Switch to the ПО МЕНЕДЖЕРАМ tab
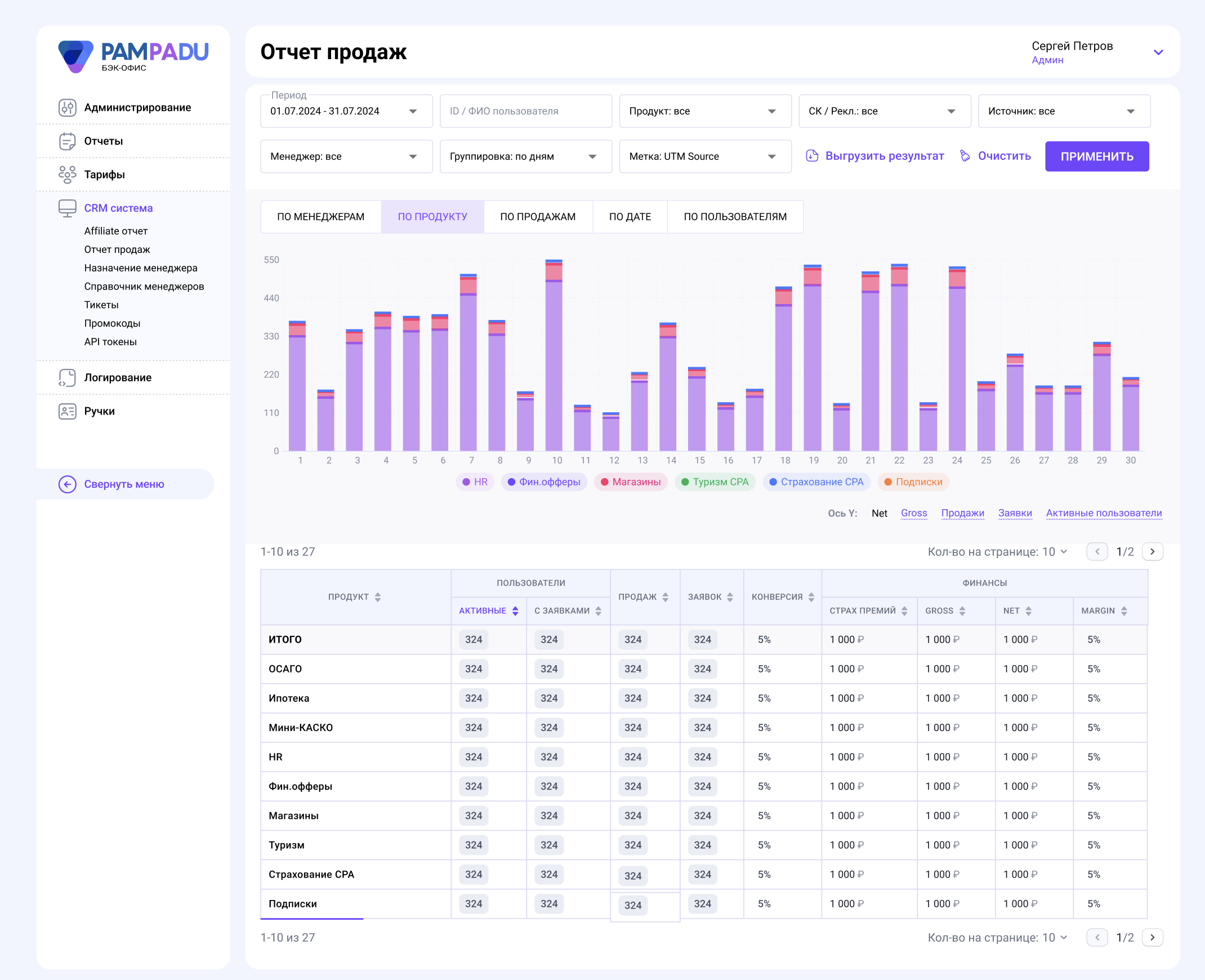This screenshot has height=980, width=1205. [320, 217]
